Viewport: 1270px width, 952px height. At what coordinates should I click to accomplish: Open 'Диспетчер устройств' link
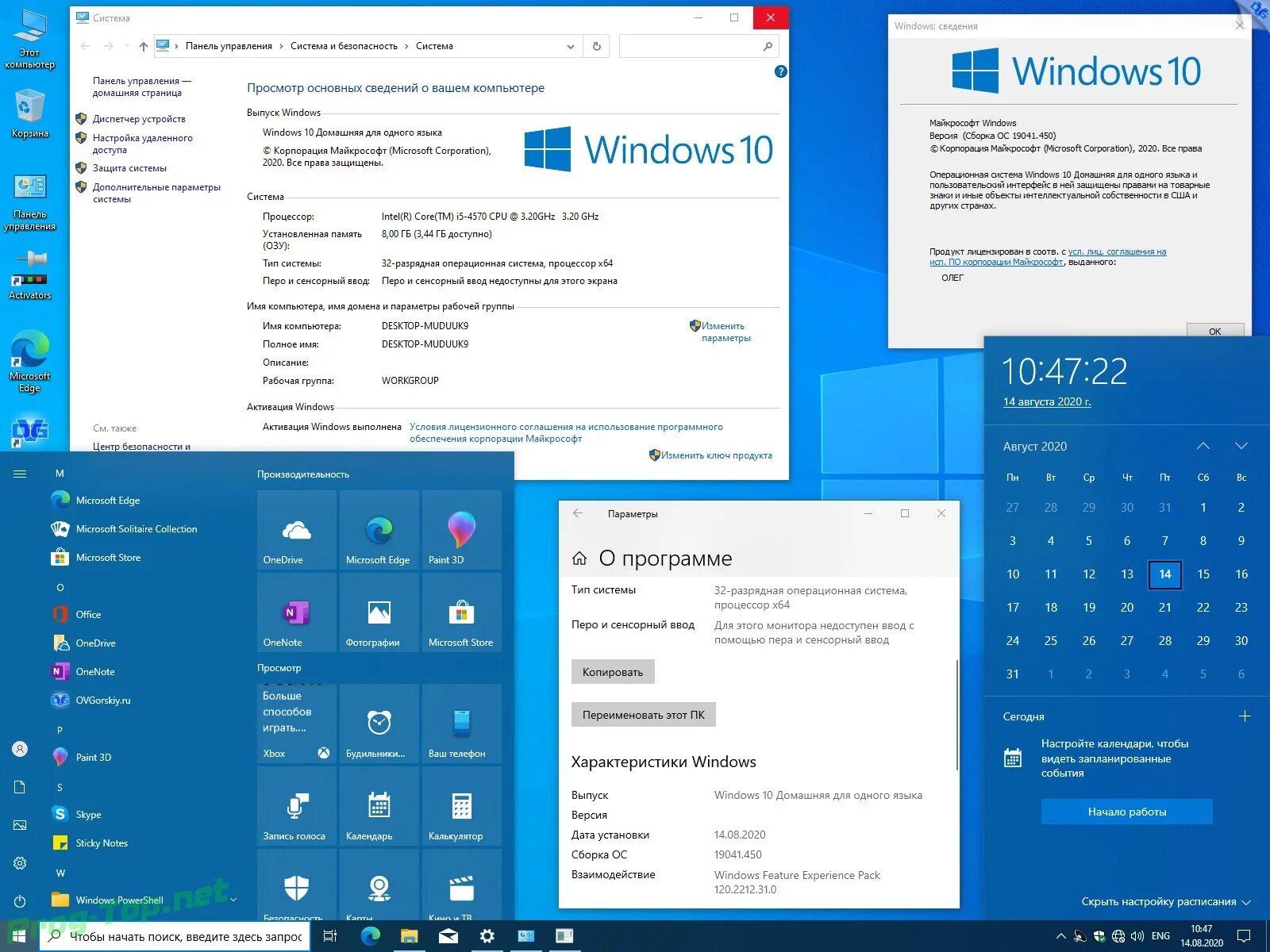139,119
